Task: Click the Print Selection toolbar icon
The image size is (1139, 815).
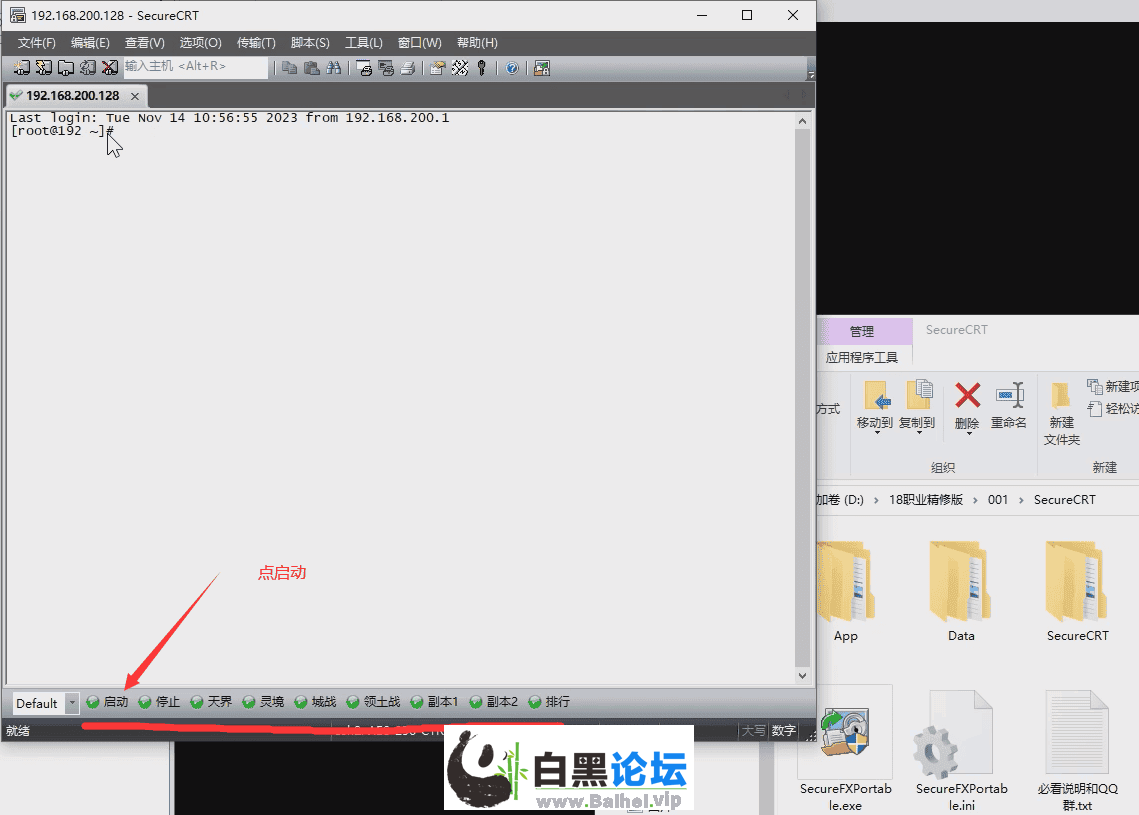Action: point(386,68)
